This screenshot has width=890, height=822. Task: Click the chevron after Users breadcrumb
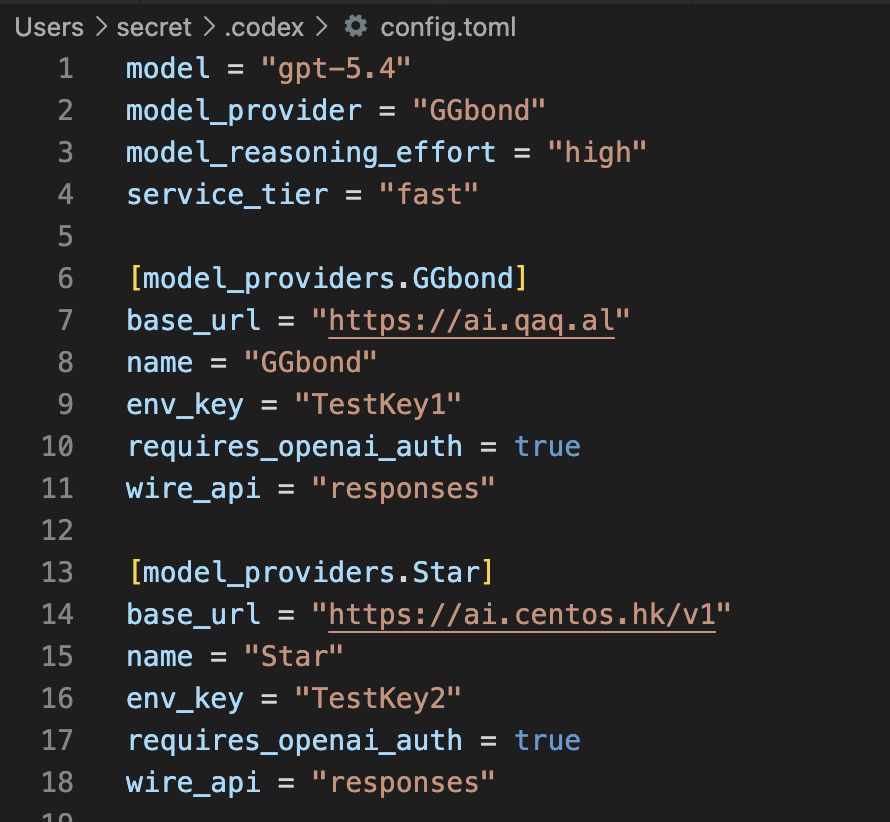pos(101,27)
